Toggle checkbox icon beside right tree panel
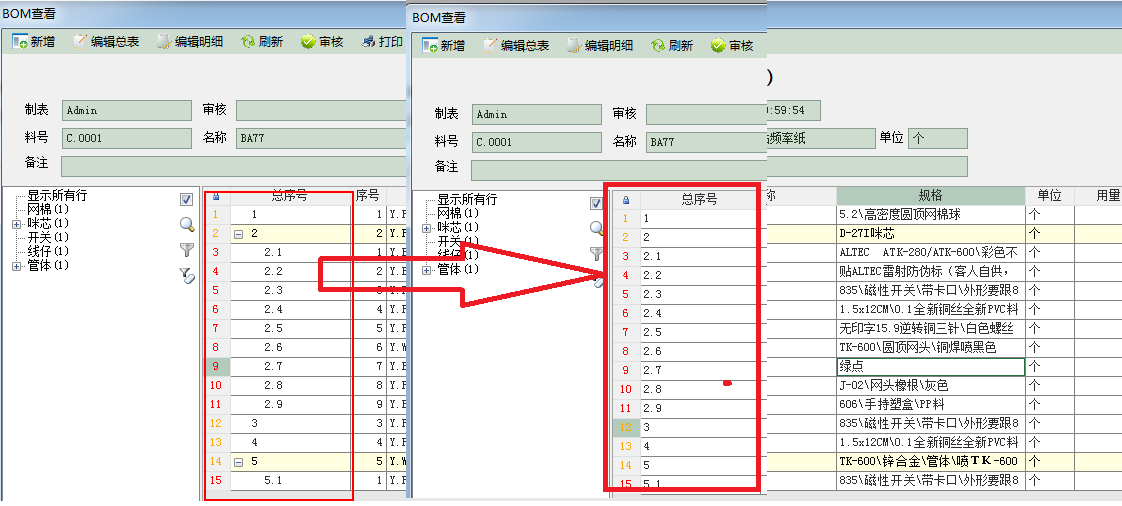This screenshot has width=1122, height=506. (x=595, y=203)
